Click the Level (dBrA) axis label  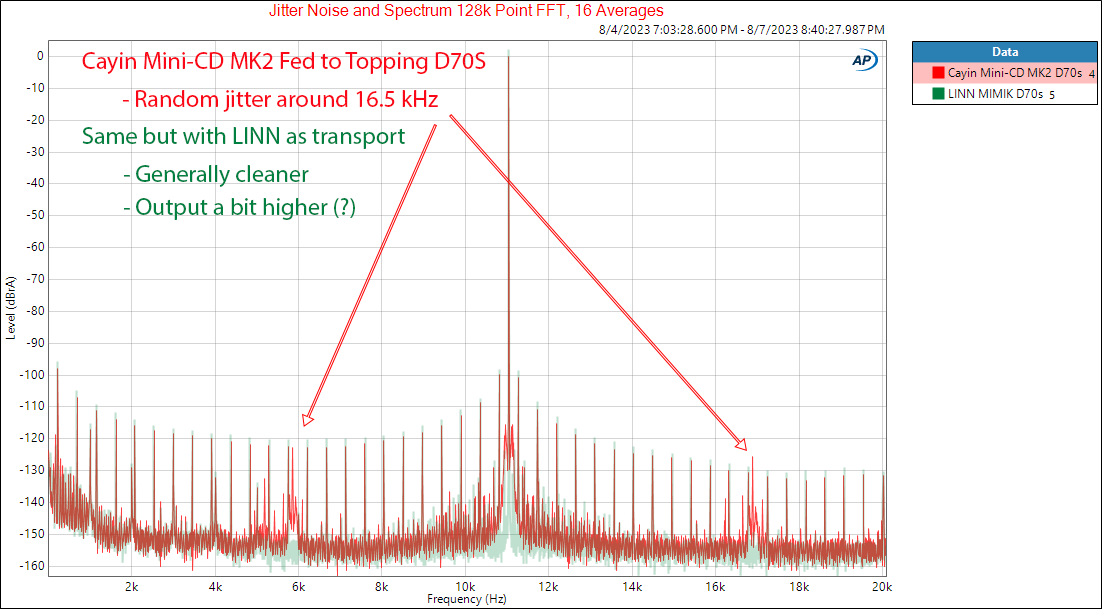(x=11, y=310)
